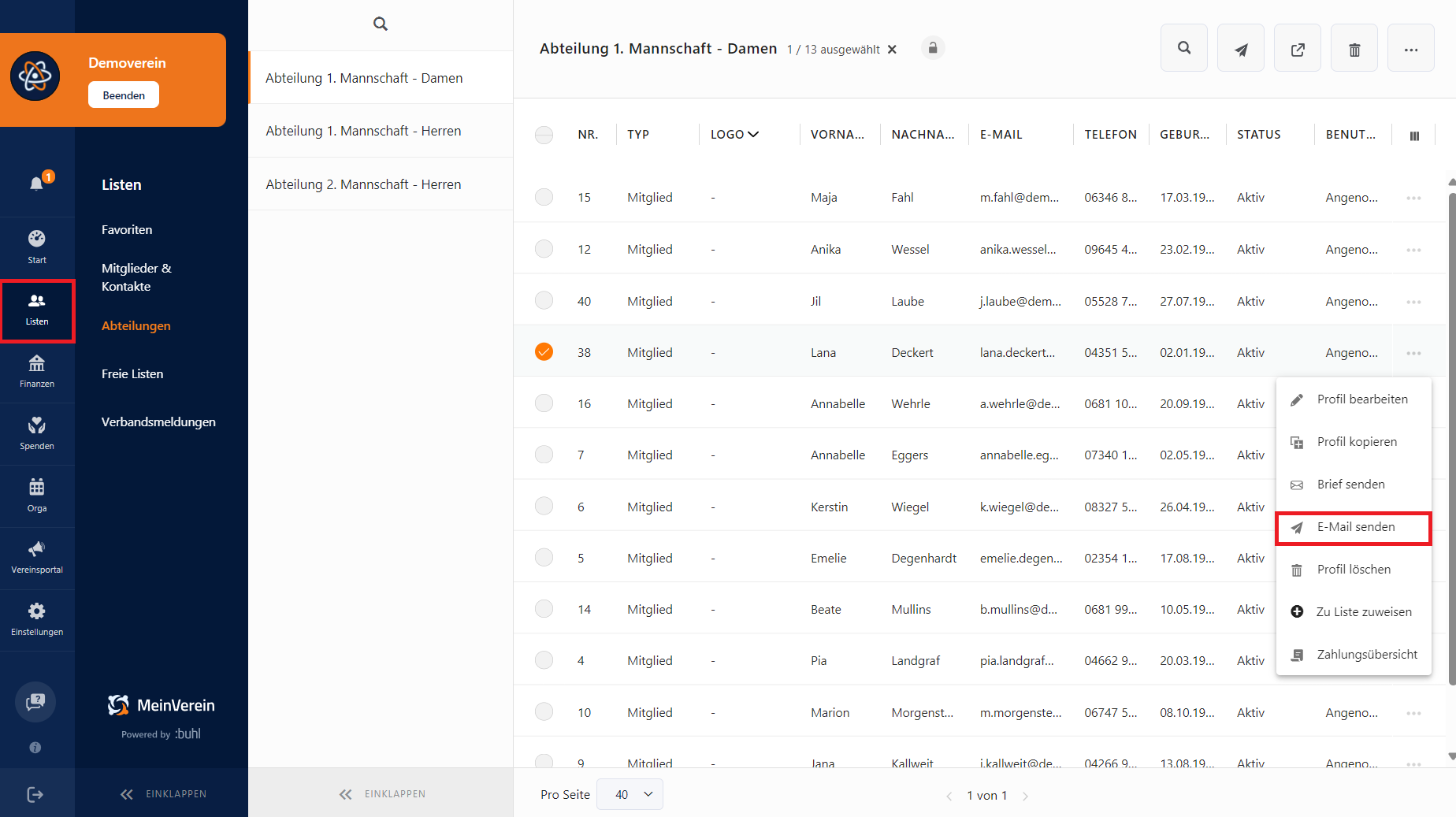1456x817 pixels.
Task: Choose Profil löschen from context menu
Action: [x=1354, y=570]
